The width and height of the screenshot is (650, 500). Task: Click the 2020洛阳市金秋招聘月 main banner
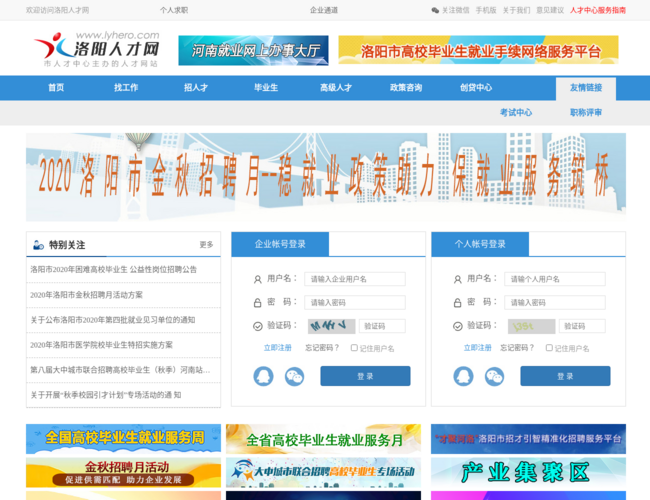pyautogui.click(x=326, y=177)
